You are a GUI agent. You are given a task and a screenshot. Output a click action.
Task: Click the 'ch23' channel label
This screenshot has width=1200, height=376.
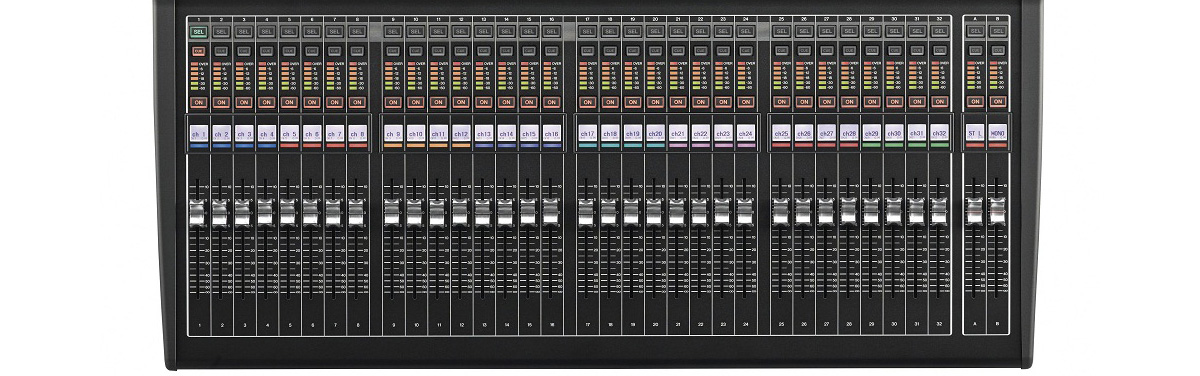723,133
